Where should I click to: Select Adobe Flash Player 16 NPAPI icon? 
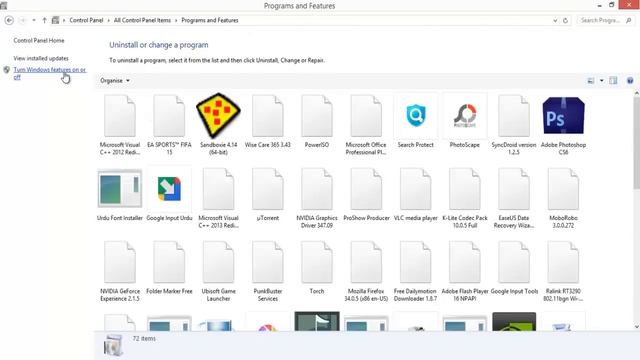pos(464,262)
